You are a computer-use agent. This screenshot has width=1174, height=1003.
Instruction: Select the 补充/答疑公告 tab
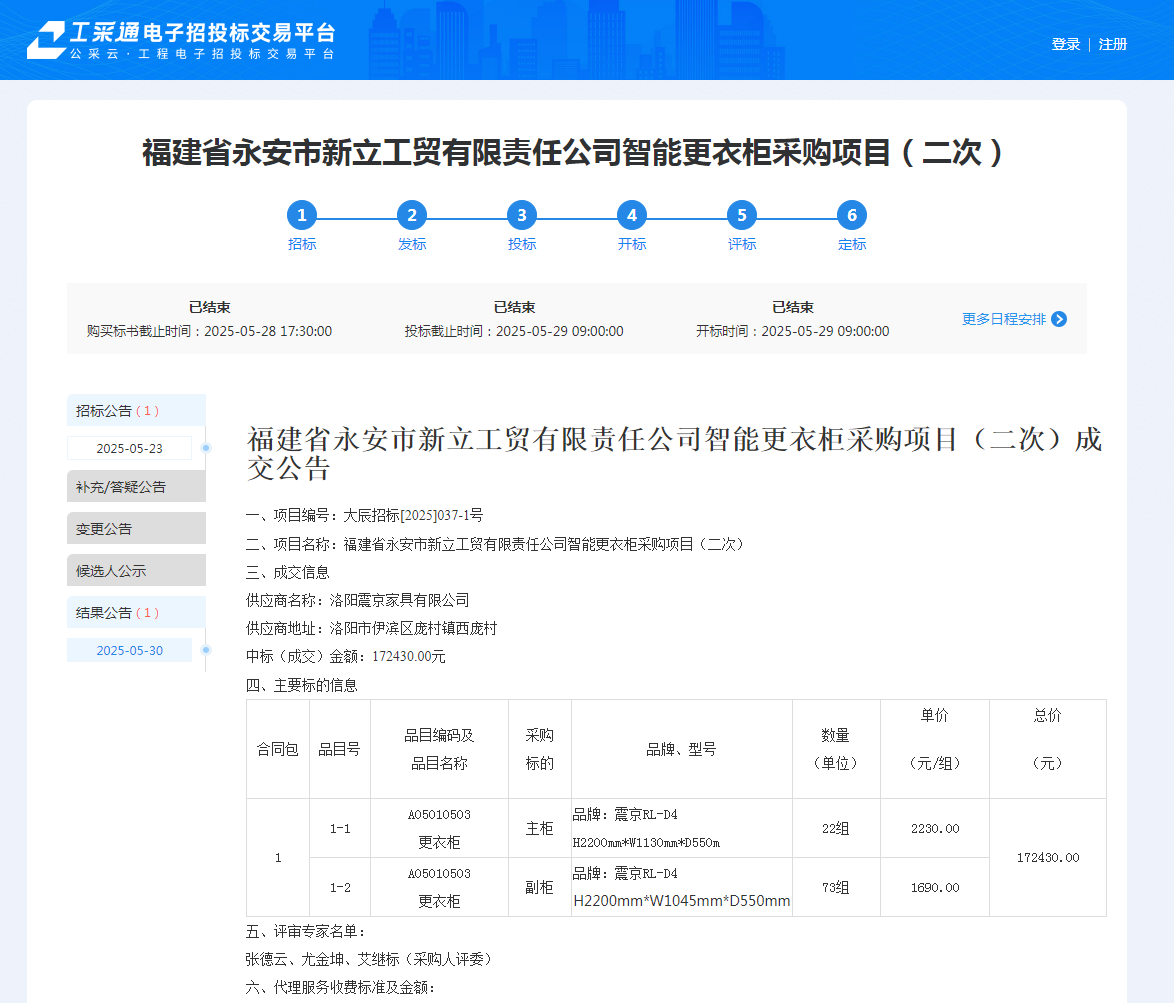coord(136,487)
